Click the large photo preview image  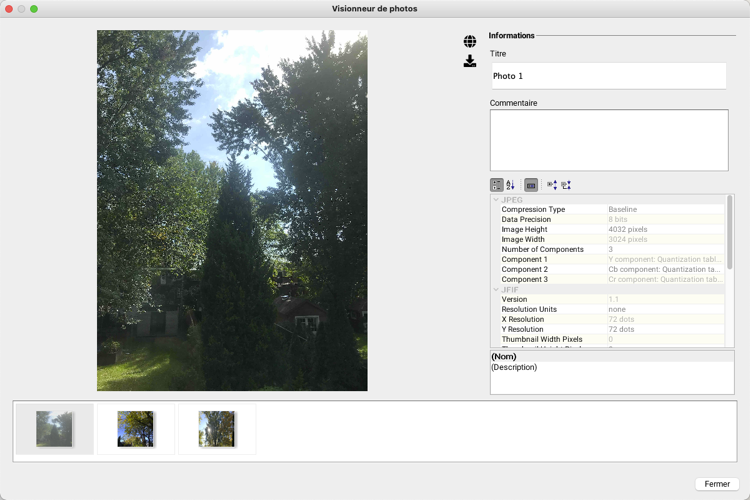pyautogui.click(x=232, y=210)
